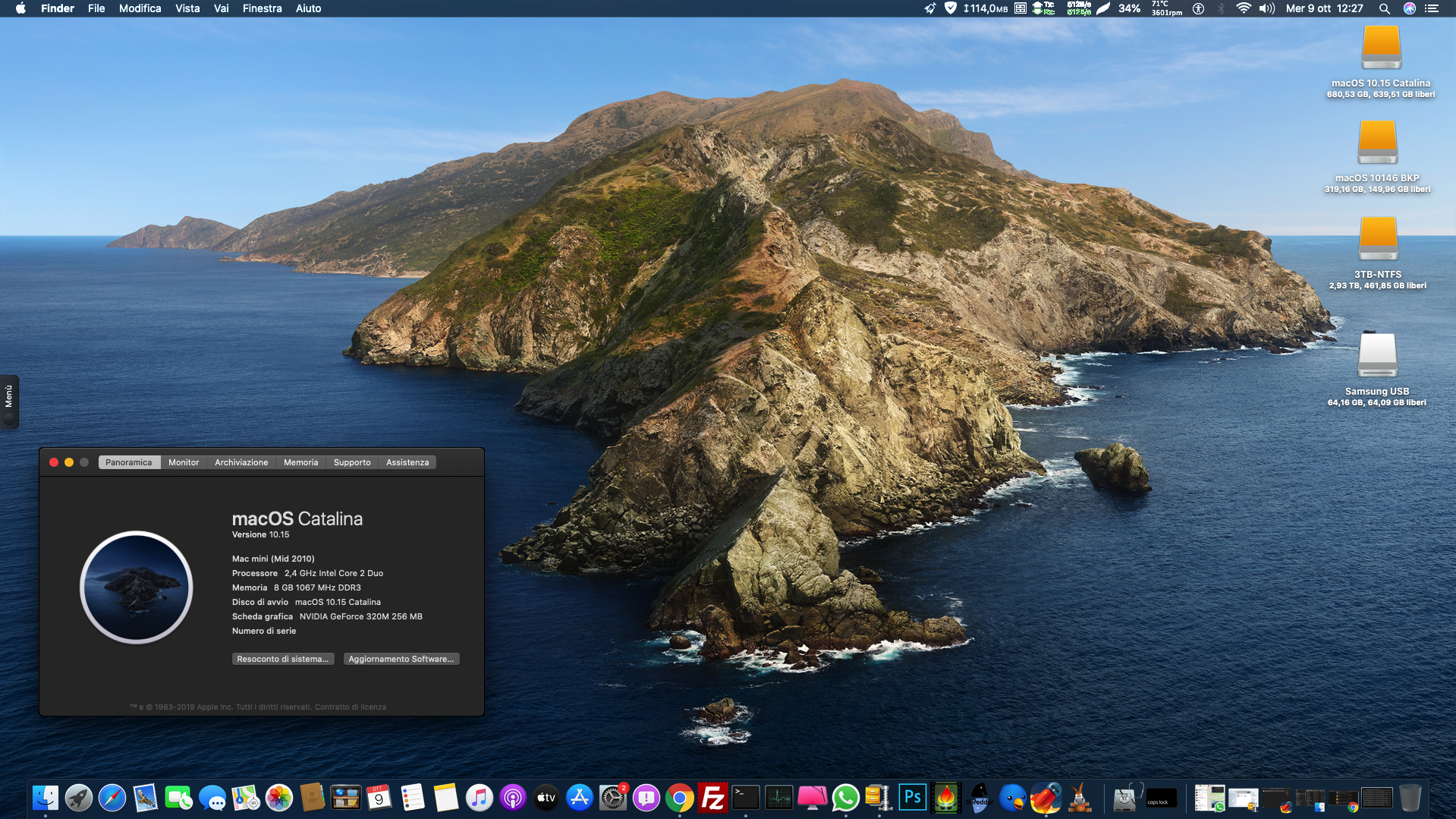
Task: Switch to the Panoramica tab
Action: point(129,462)
